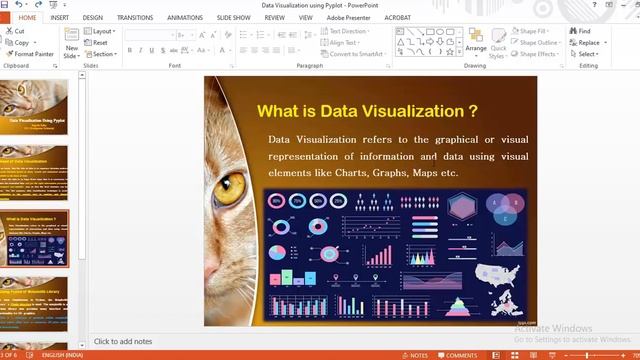Click to add notes field

[x=122, y=341]
